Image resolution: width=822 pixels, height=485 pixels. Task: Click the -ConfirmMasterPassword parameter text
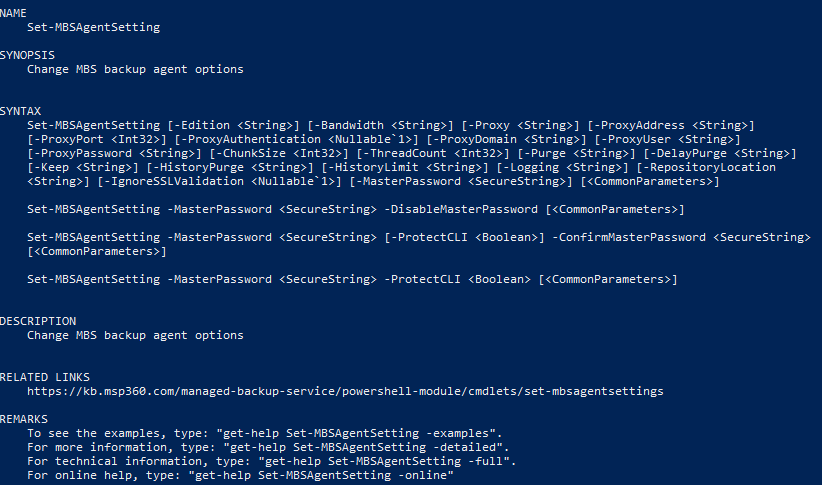(x=629, y=237)
